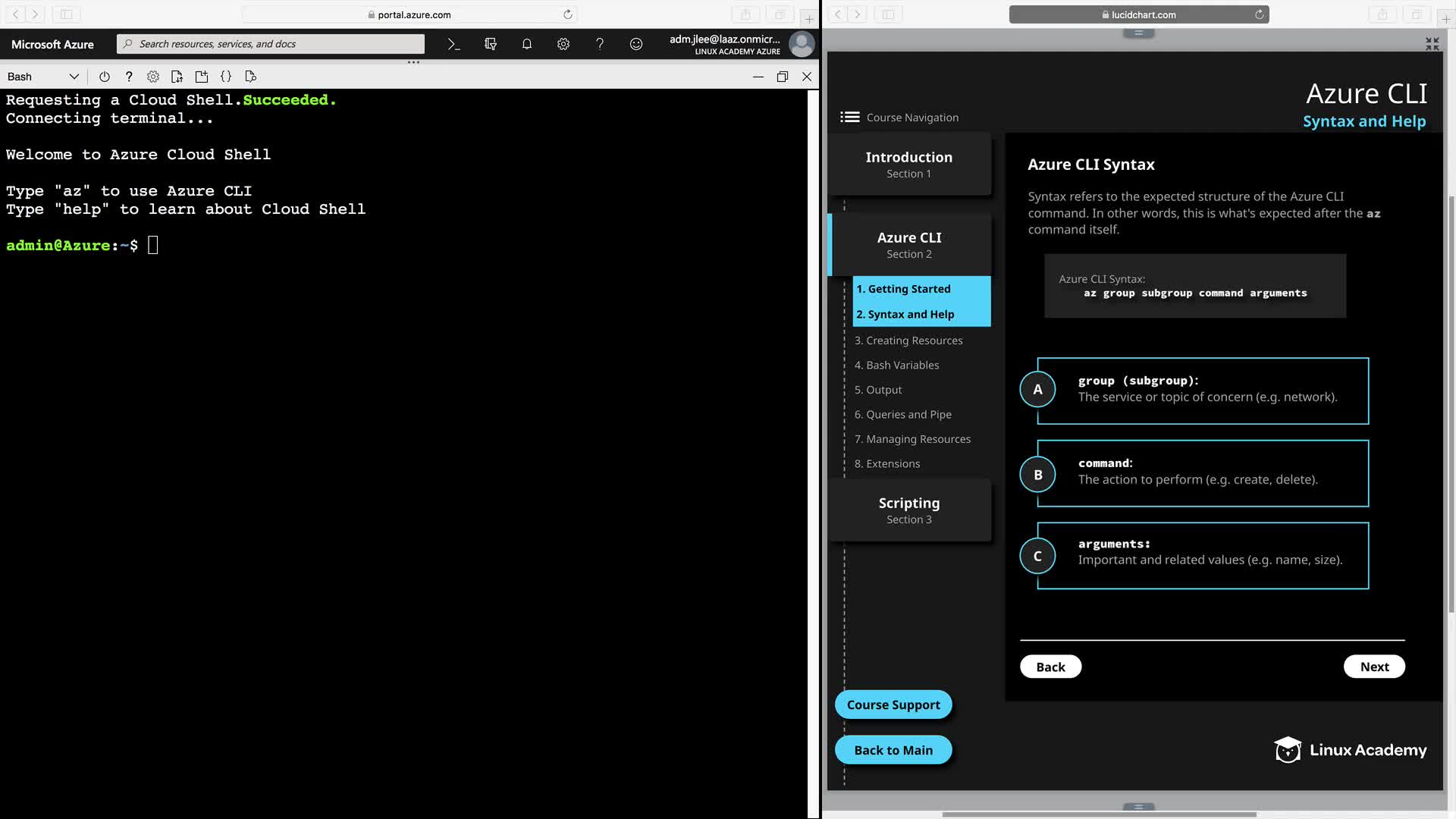Restart Cloud Shell with power icon

[105, 77]
